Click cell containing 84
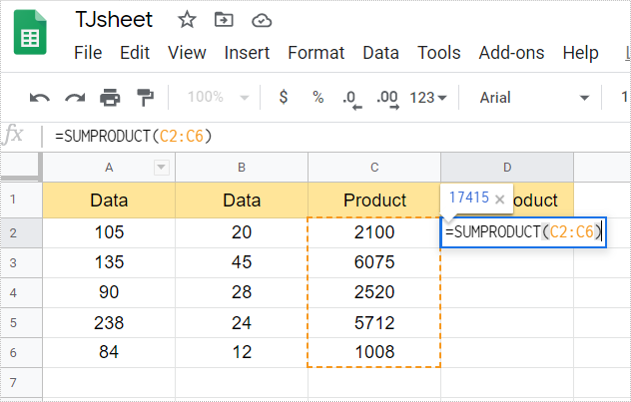The height and width of the screenshot is (402, 631). (x=109, y=353)
